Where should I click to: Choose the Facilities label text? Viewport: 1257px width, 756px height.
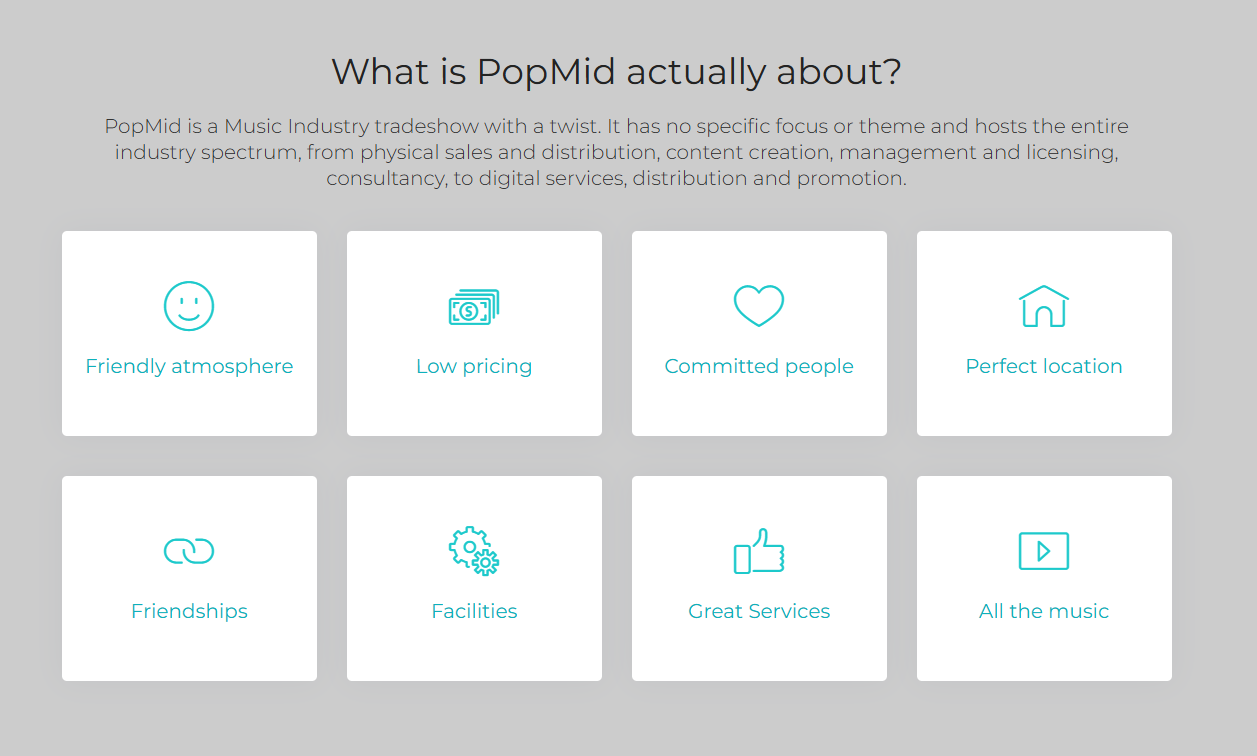[x=474, y=611]
